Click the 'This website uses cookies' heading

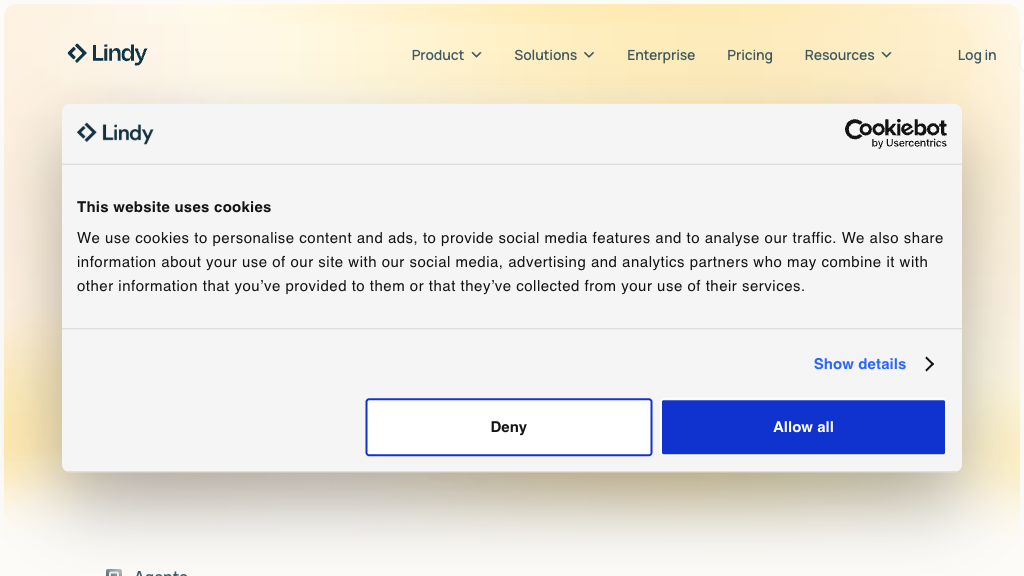click(174, 207)
